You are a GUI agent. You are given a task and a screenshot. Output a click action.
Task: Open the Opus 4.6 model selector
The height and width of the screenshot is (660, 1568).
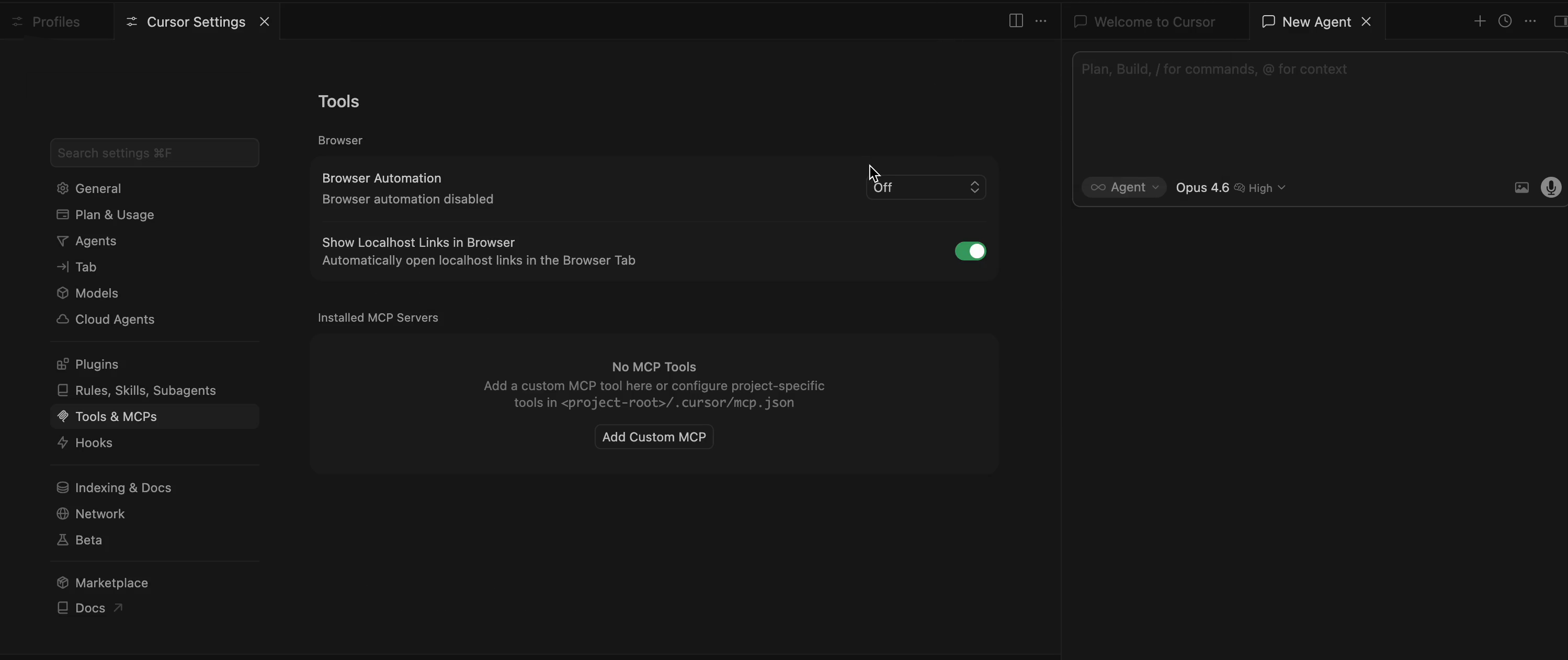(1201, 188)
